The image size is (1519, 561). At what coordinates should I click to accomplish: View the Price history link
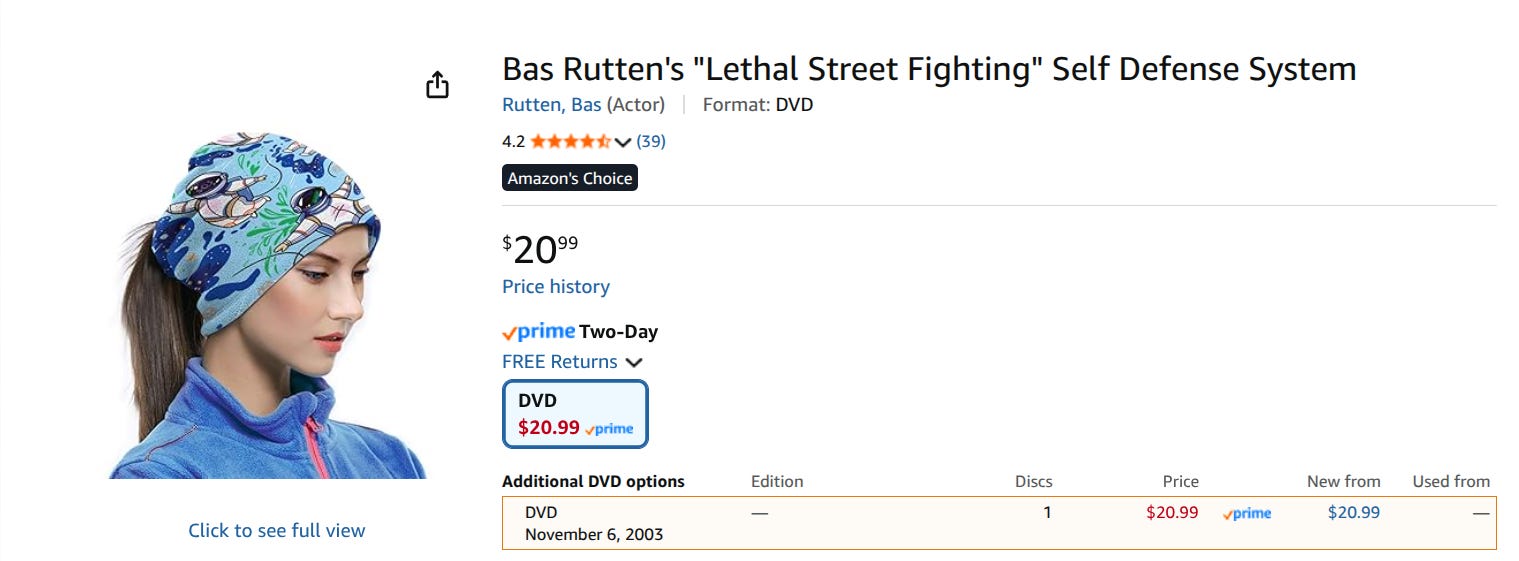click(x=555, y=287)
